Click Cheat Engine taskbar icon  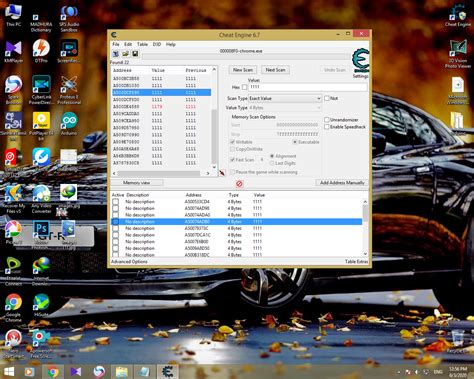(x=167, y=371)
